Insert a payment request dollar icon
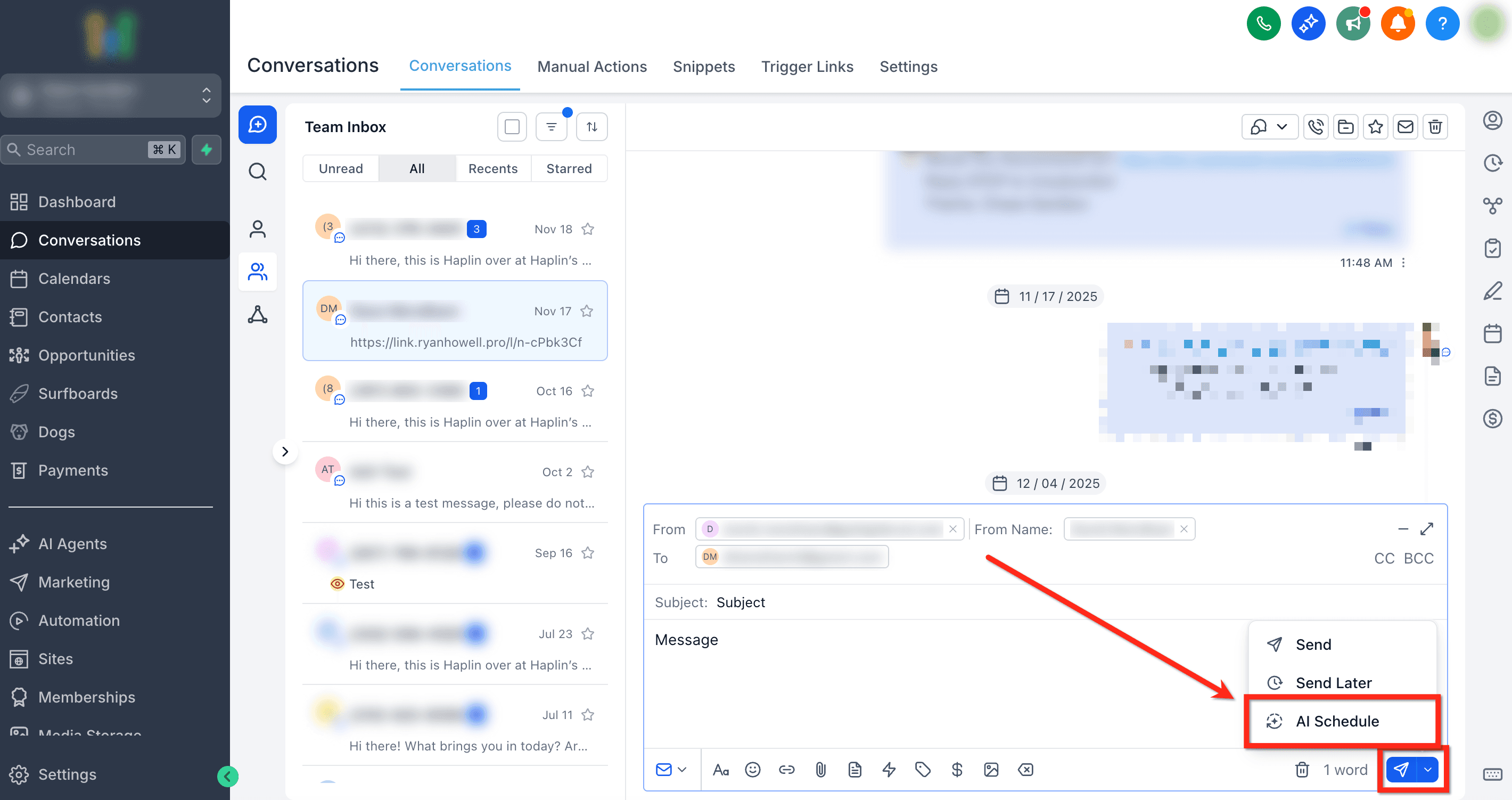1512x800 pixels. [957, 770]
